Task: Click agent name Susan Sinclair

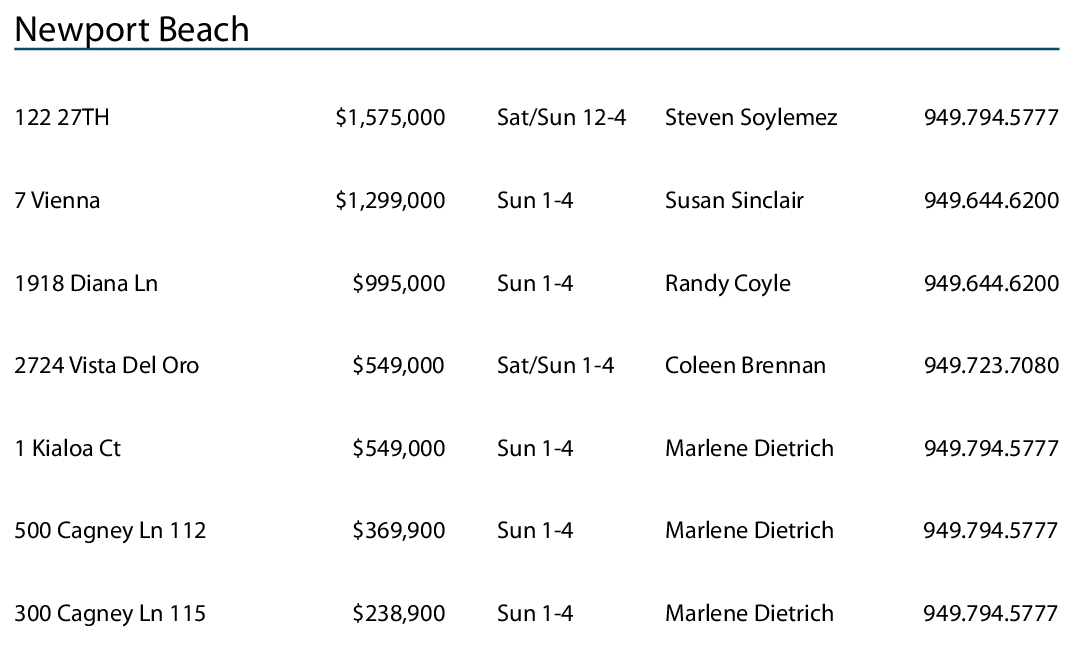Action: [734, 201]
